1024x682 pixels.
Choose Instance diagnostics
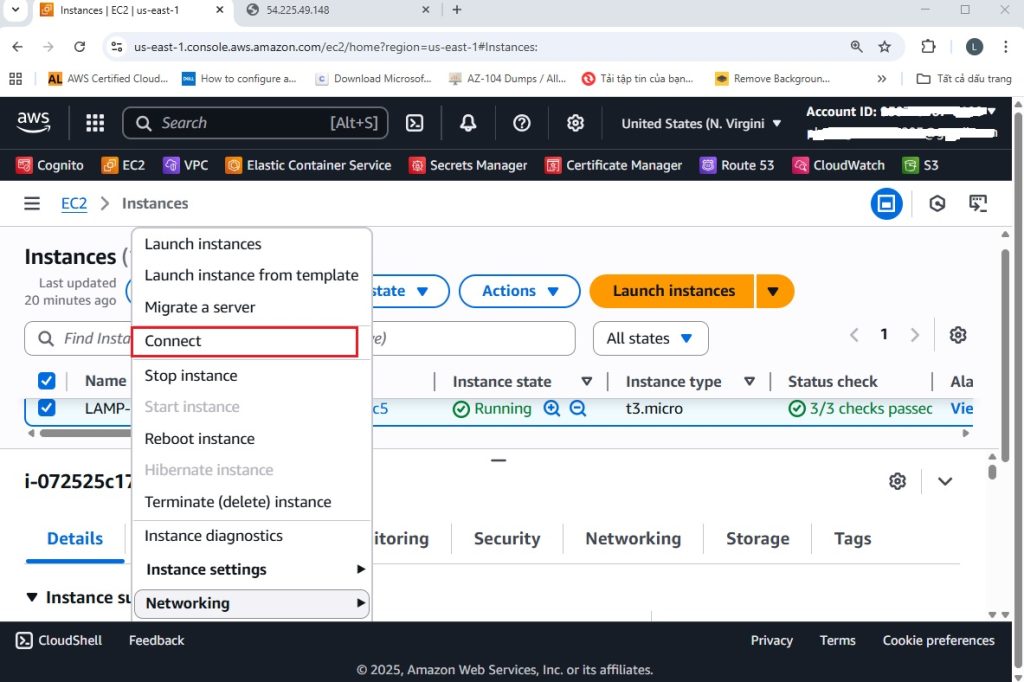pos(214,536)
